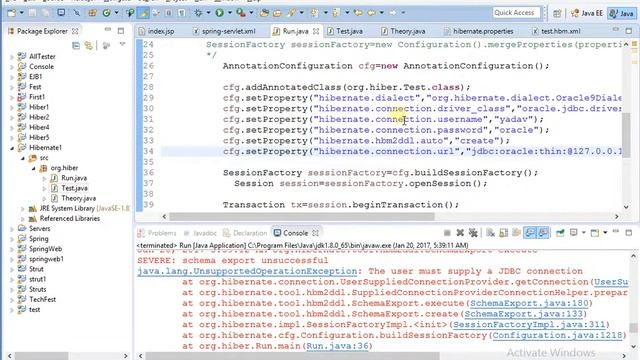
Task: Switch to Java EE perspective
Action: (x=587, y=13)
